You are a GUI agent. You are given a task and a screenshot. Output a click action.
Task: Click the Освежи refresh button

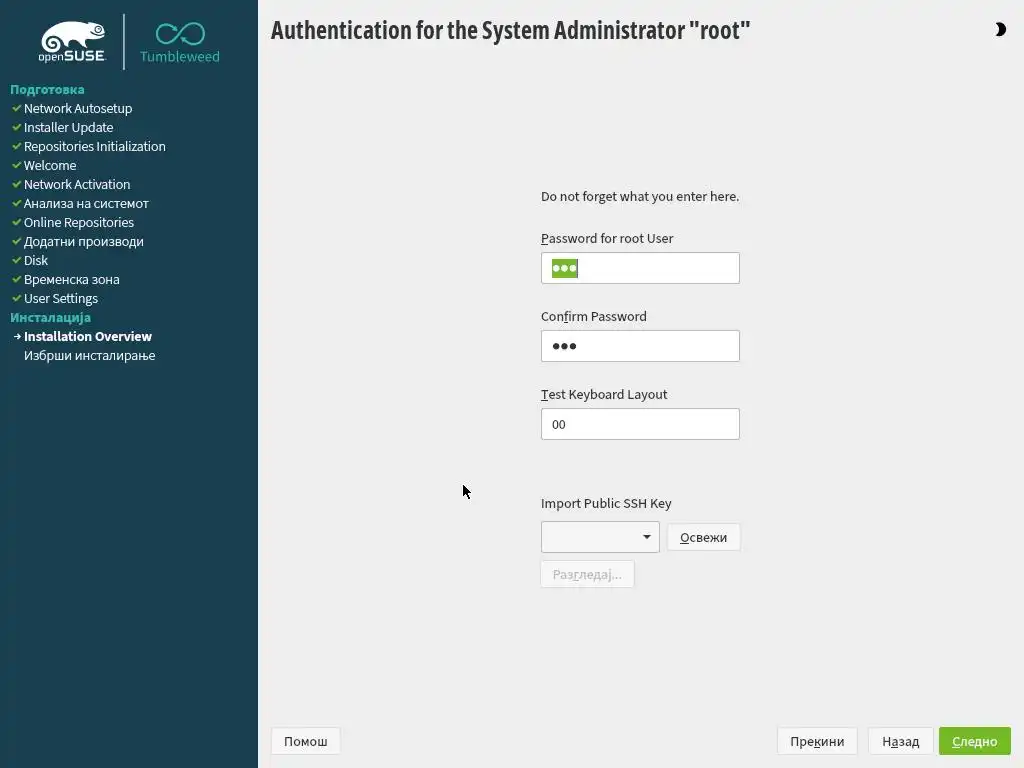703,537
